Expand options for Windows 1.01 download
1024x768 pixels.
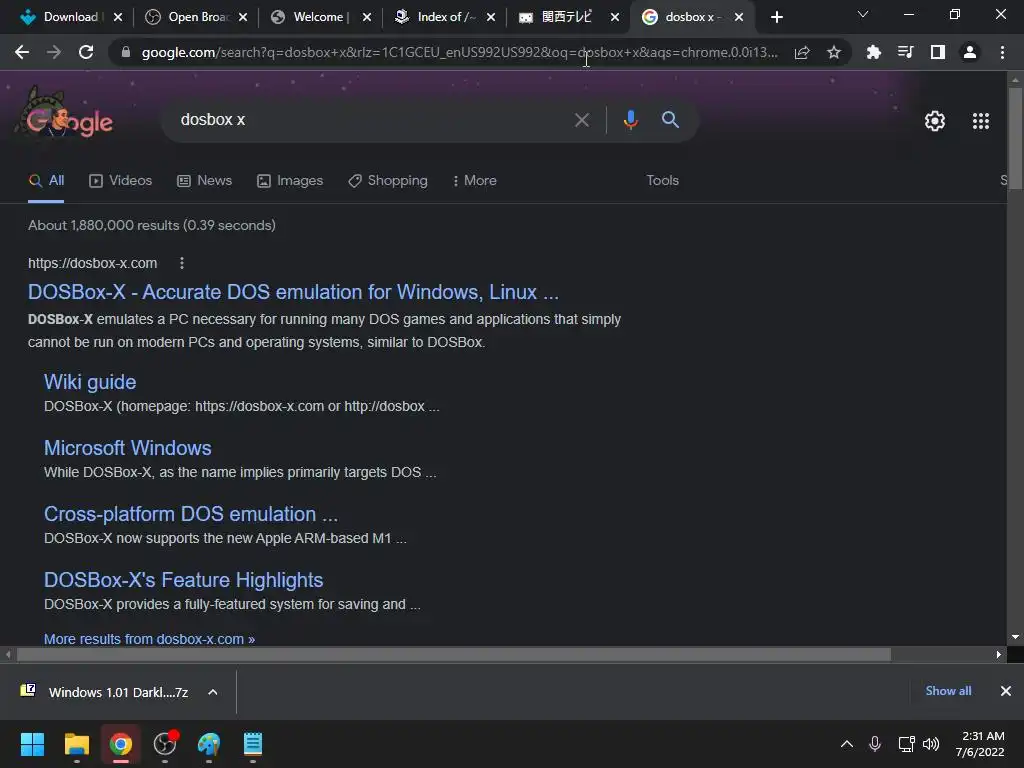click(212, 692)
